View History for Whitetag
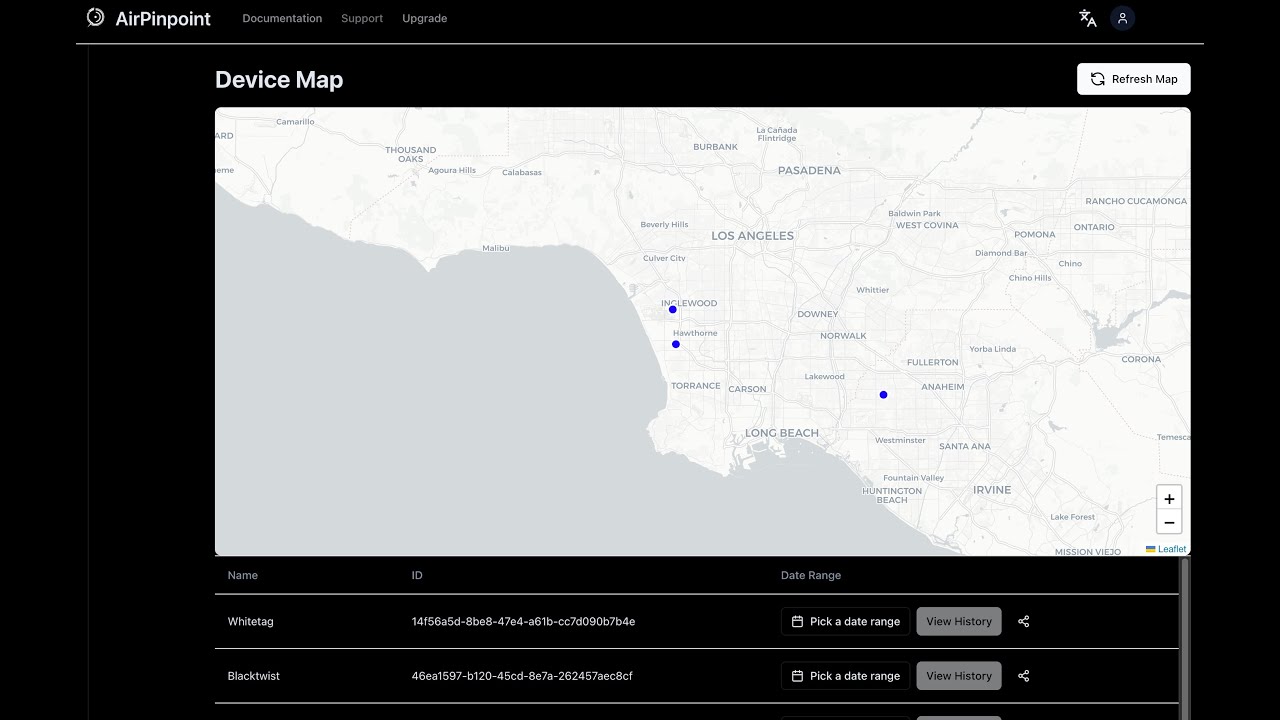 958,621
